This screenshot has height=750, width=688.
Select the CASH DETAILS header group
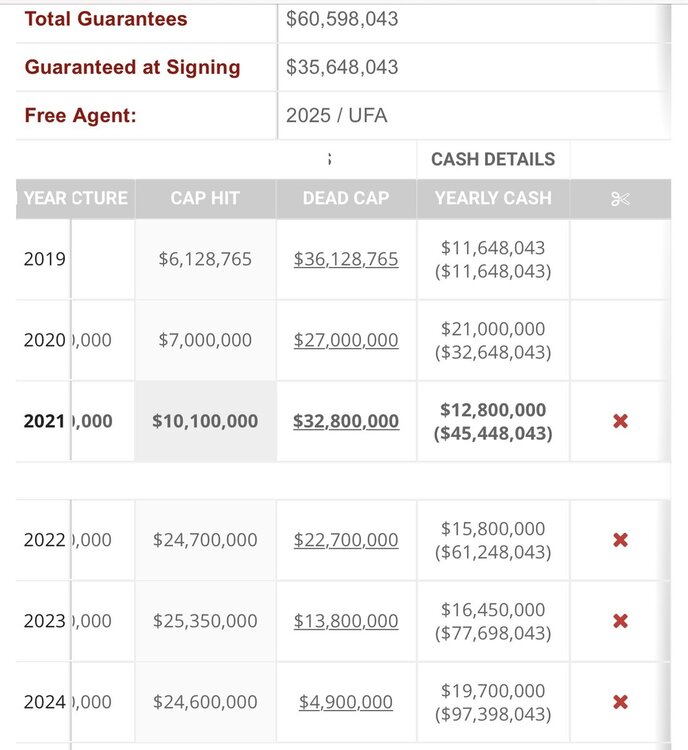[x=493, y=159]
